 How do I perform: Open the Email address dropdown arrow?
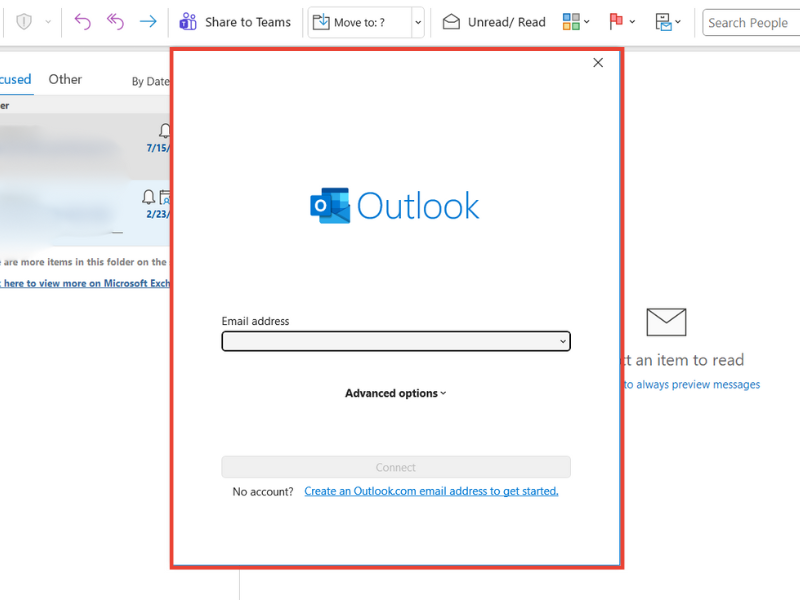563,342
